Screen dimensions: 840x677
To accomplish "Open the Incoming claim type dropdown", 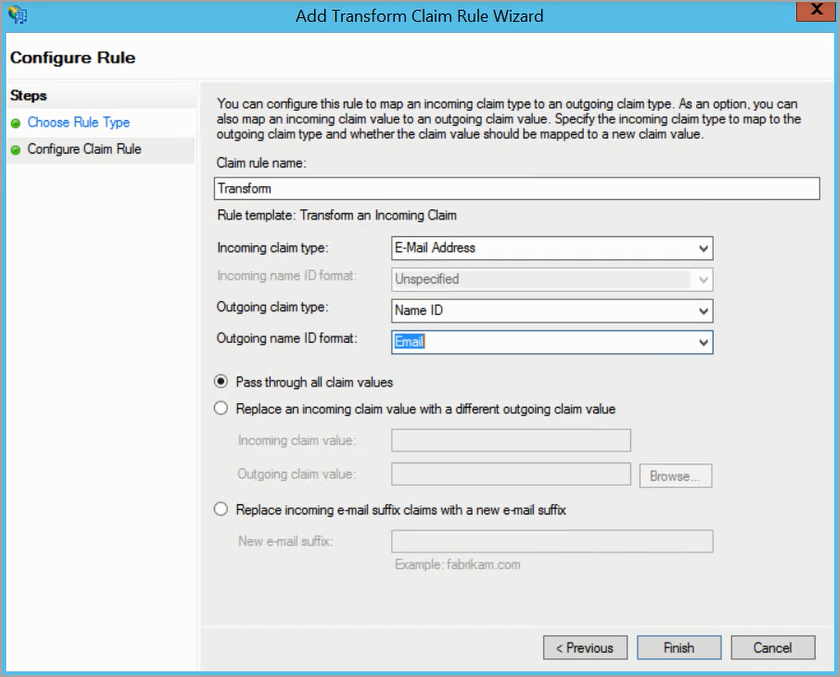I will tap(704, 248).
